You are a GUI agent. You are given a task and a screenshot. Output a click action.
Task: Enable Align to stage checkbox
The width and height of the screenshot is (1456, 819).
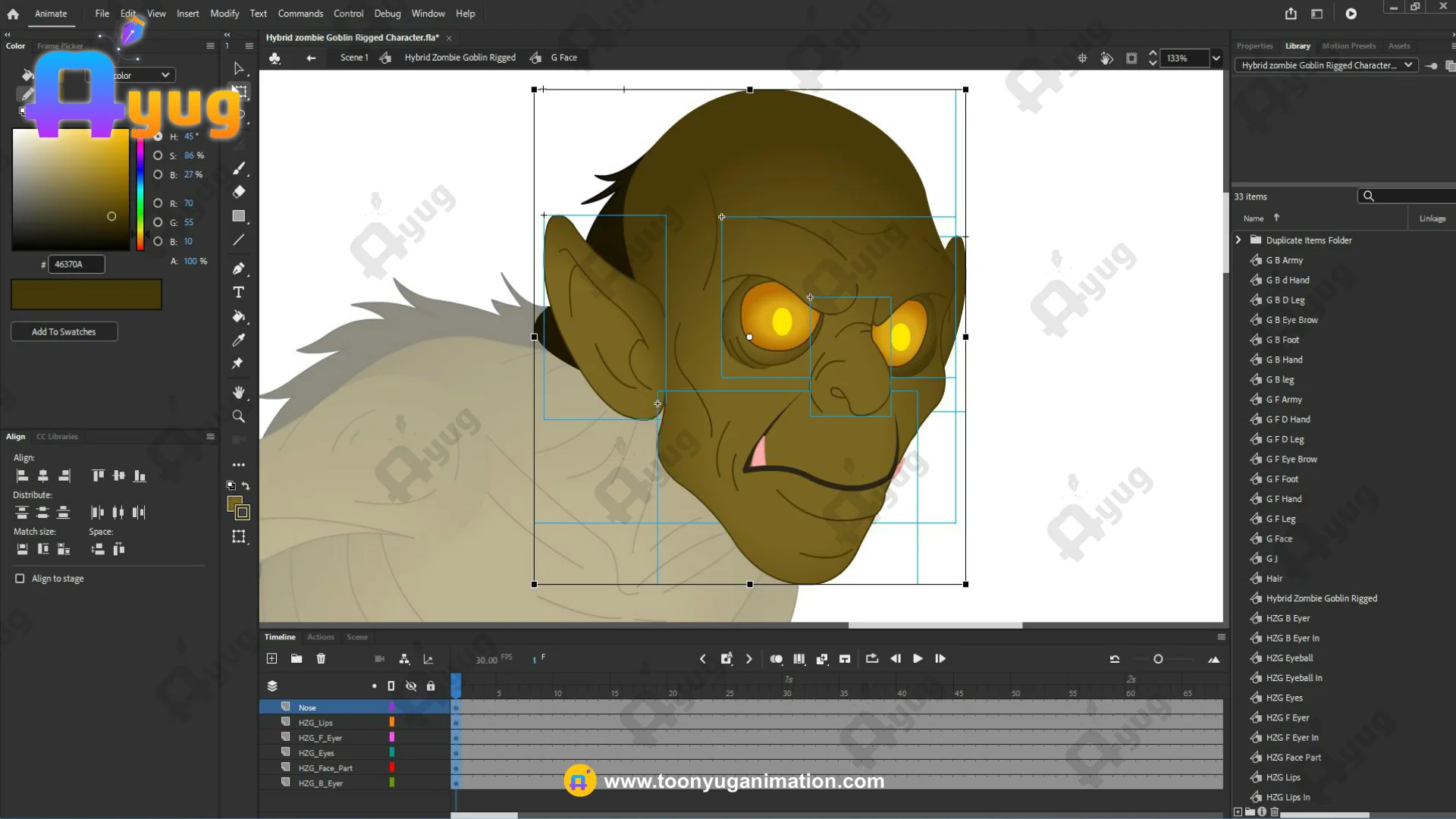point(20,579)
